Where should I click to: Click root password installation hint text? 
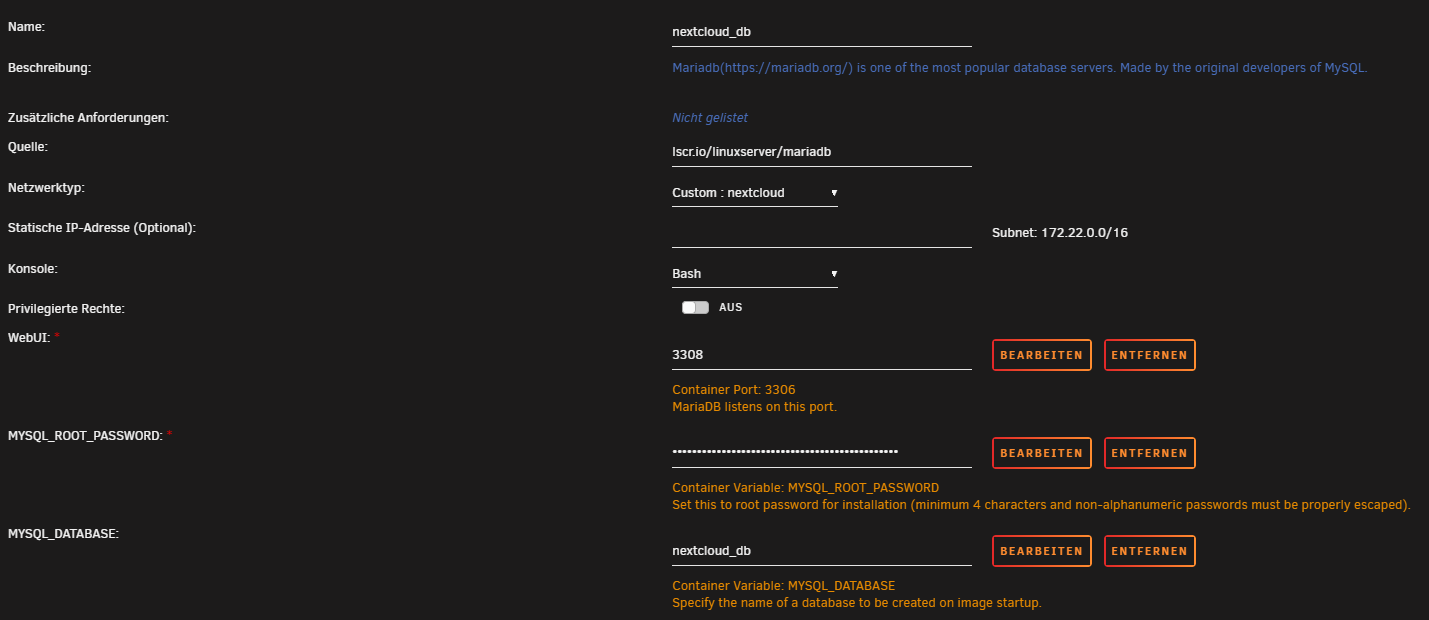click(1041, 505)
